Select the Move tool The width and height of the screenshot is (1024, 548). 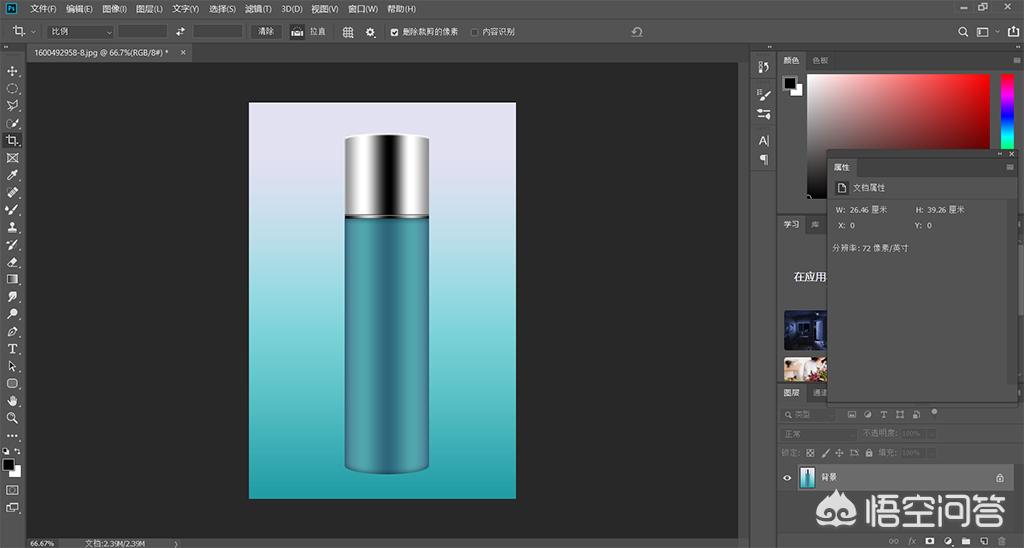coord(13,71)
